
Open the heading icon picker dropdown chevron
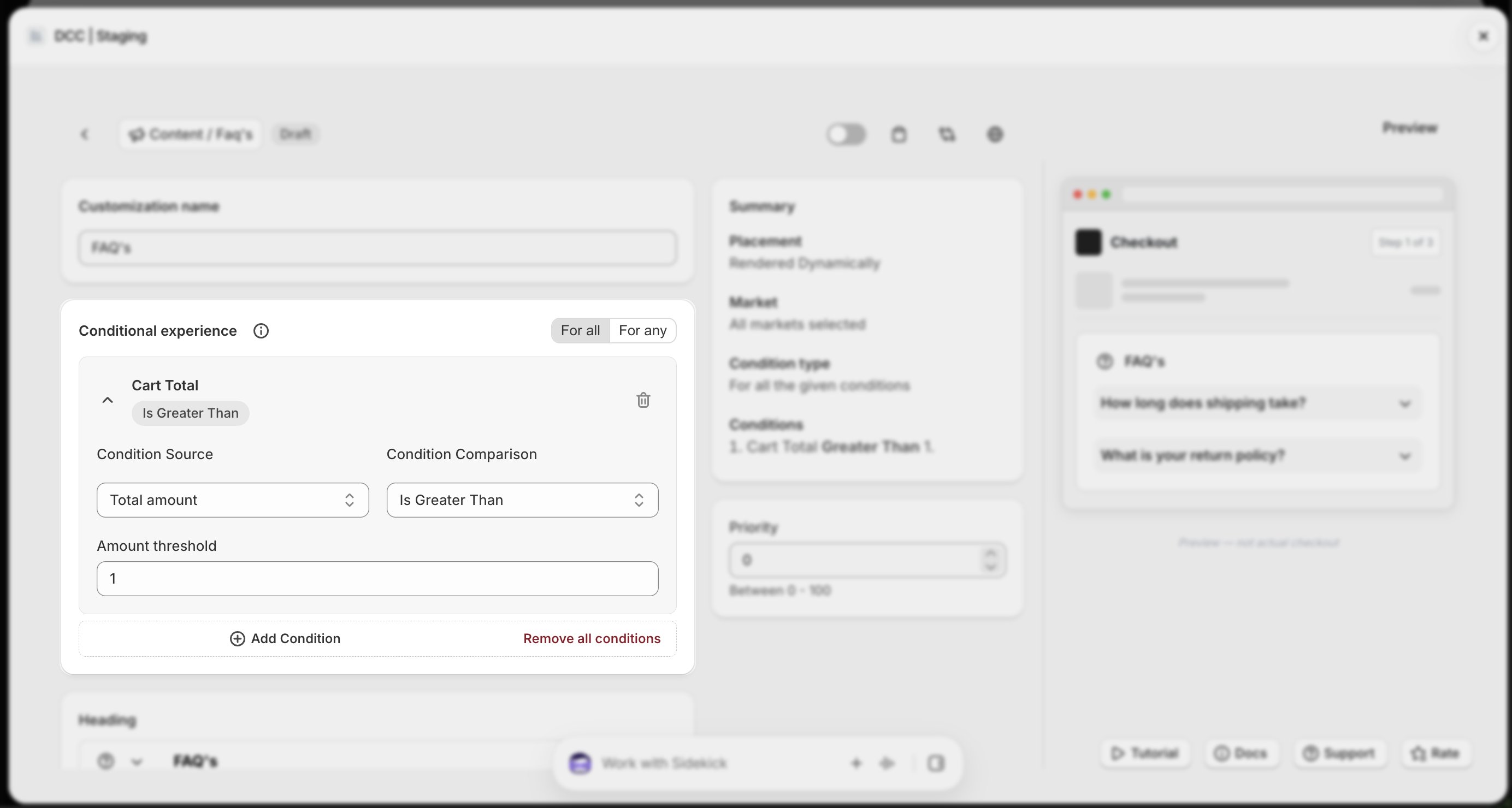coord(137,762)
